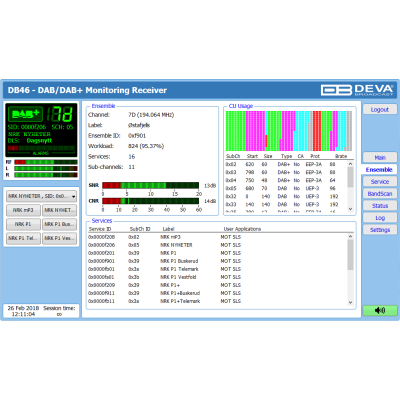Click the SNR level meter bar

coord(151,185)
